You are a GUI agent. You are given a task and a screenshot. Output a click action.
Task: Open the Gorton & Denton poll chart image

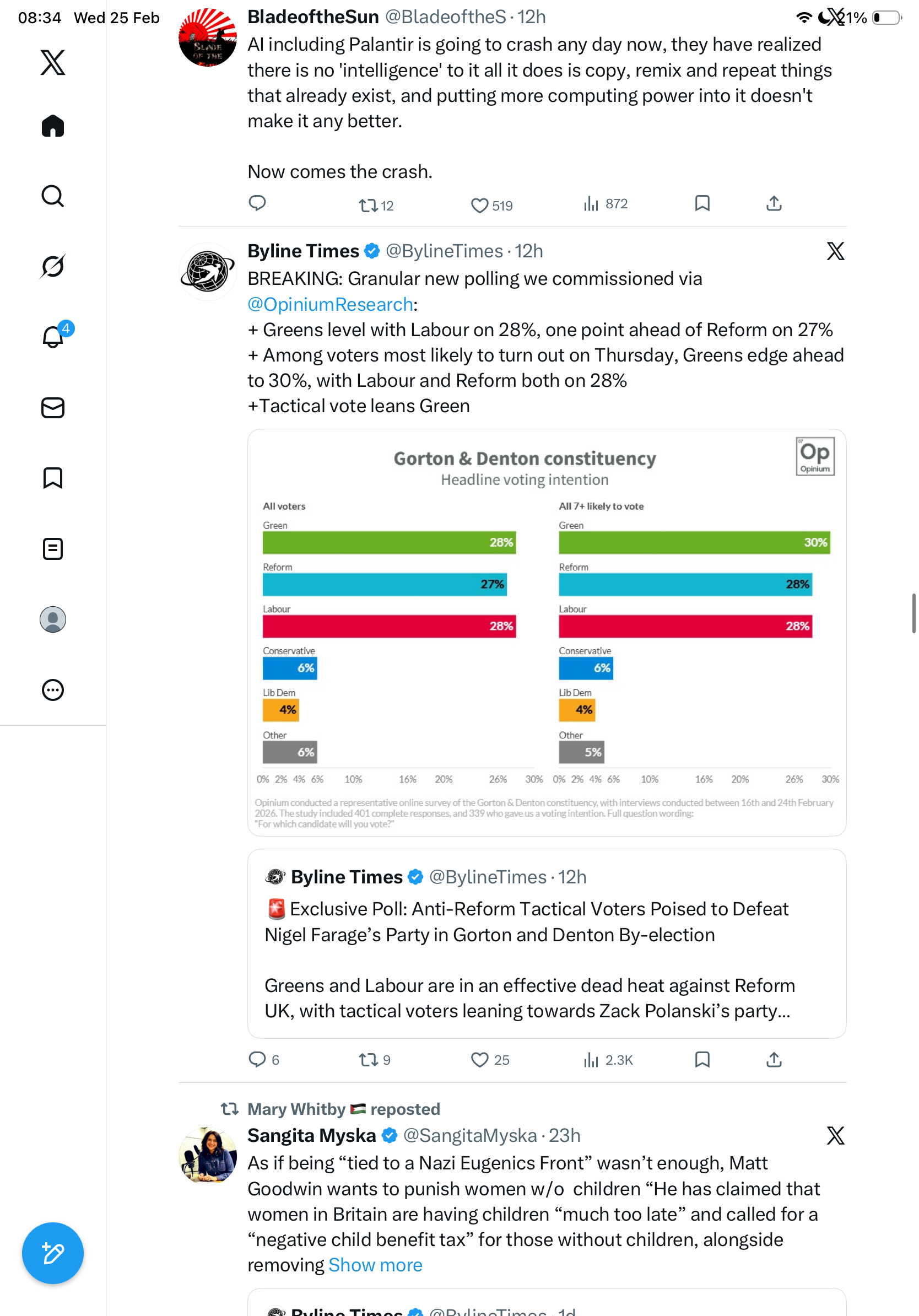[x=546, y=632]
